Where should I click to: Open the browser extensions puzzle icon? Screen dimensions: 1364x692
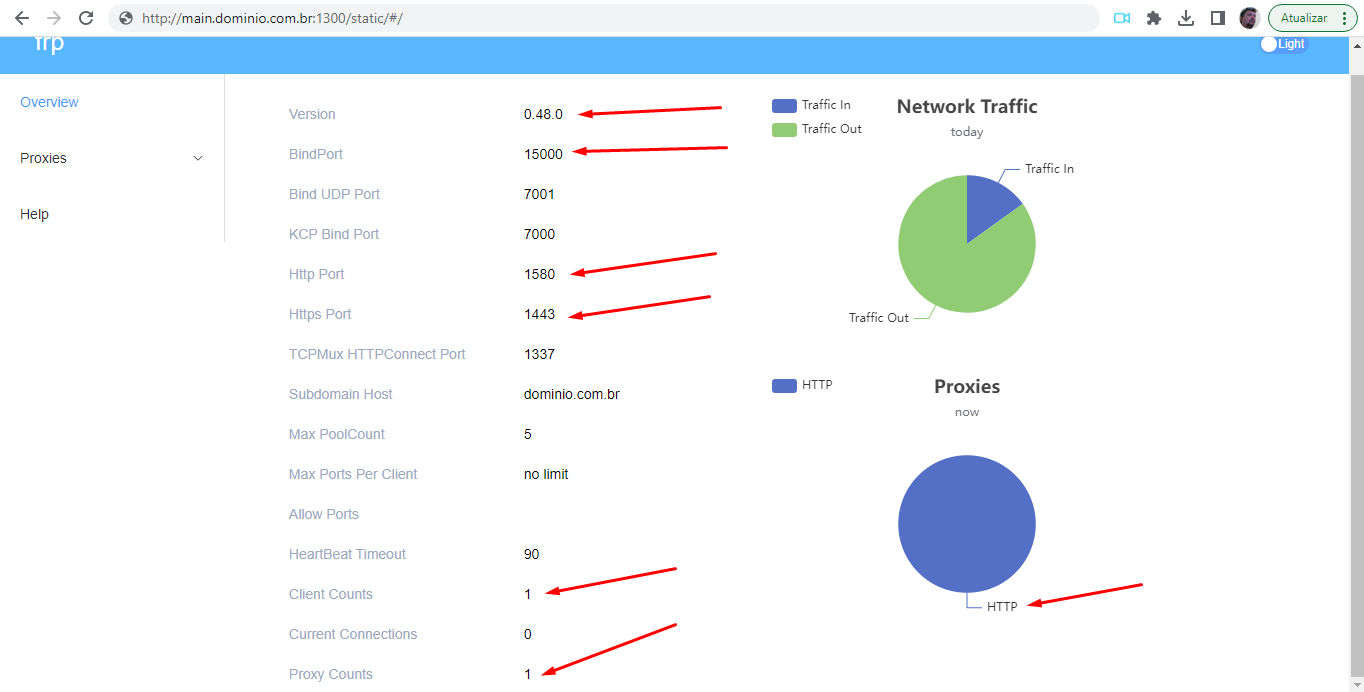pyautogui.click(x=1153, y=17)
